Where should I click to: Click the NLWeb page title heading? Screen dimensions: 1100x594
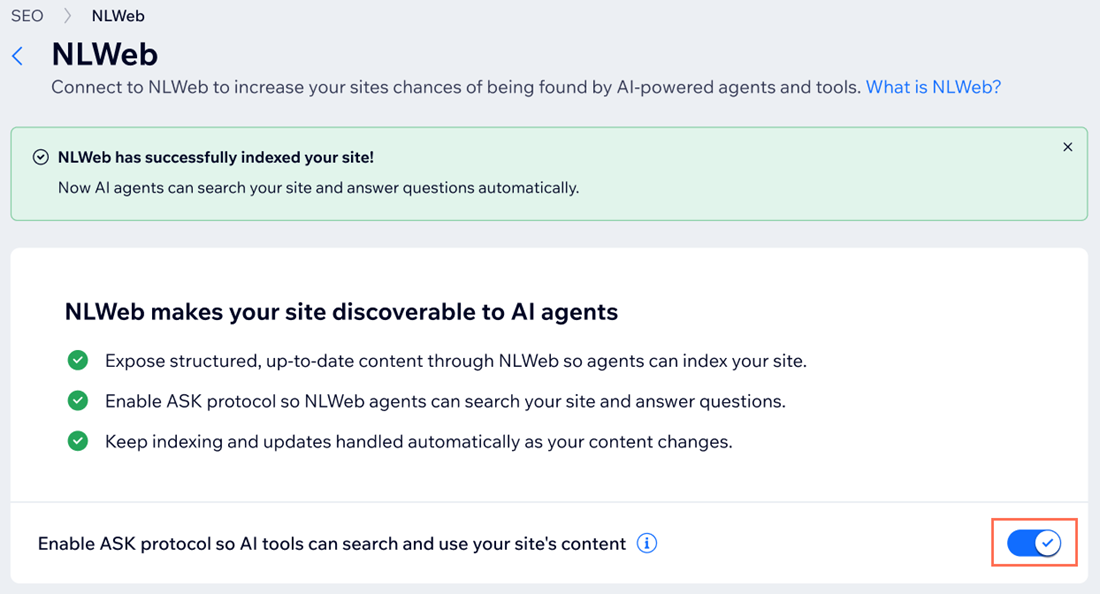click(x=104, y=55)
